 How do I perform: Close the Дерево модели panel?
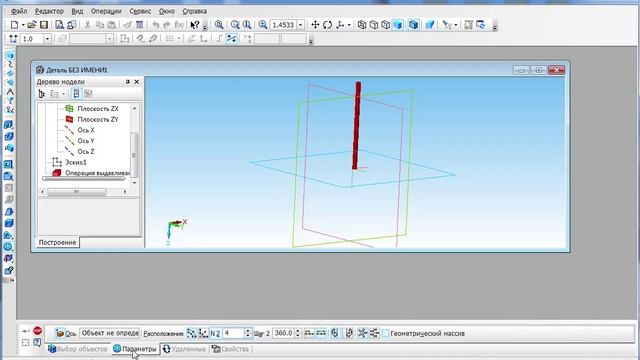click(x=137, y=82)
